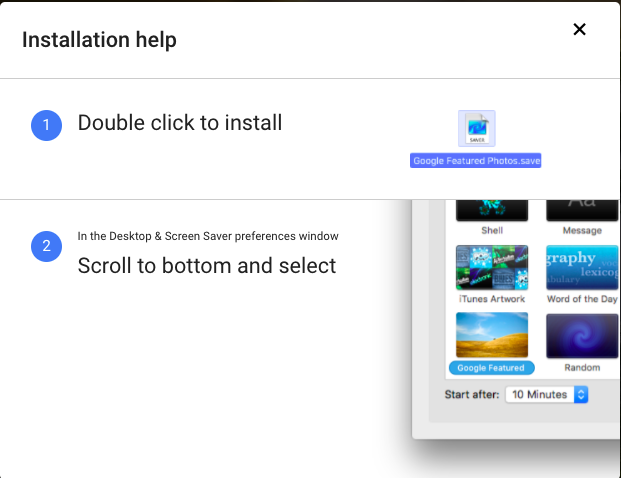
Task: Click the iTunes Artwork text label
Action: [x=491, y=299]
